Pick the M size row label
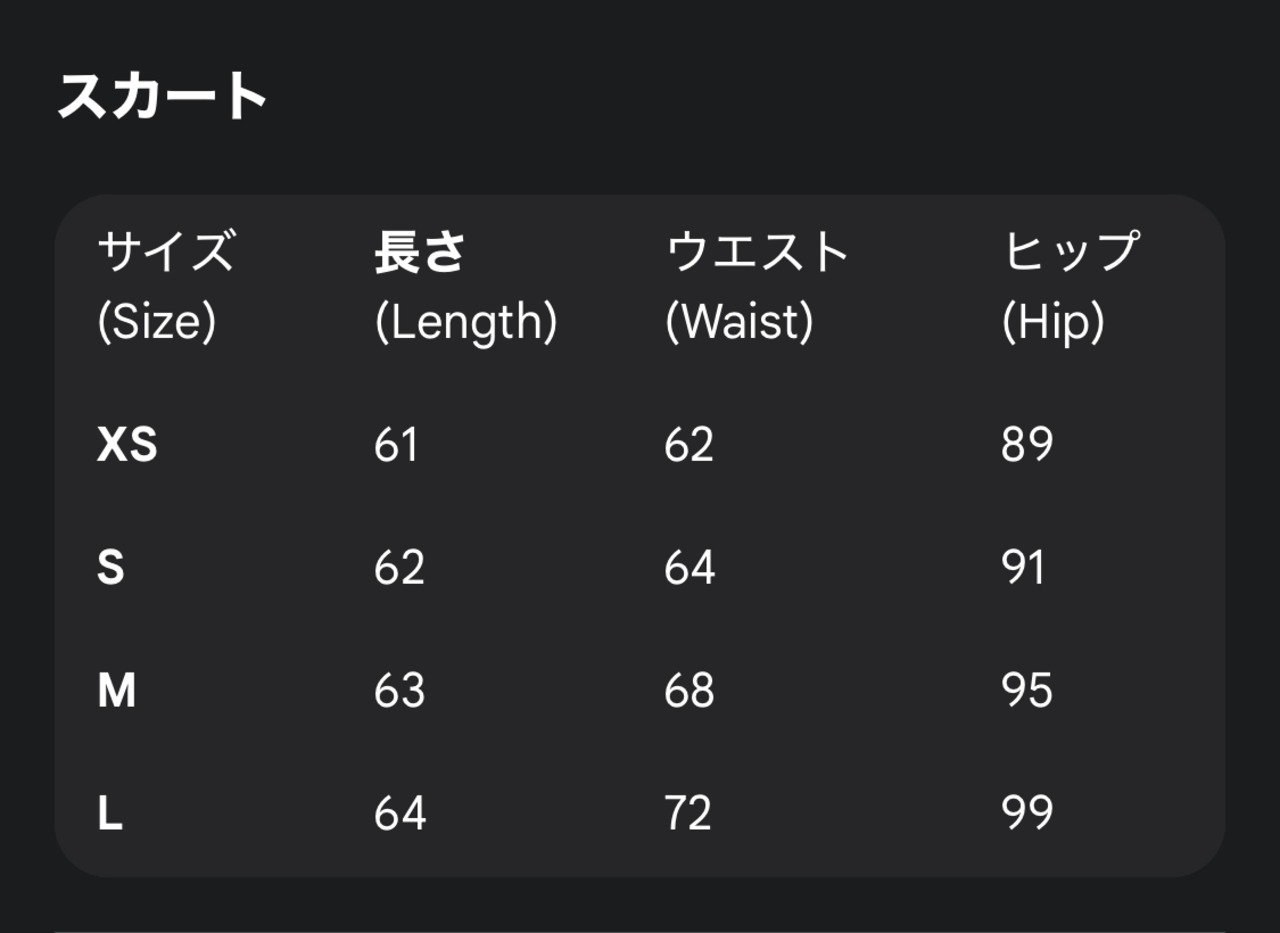This screenshot has height=933, width=1280. [x=116, y=691]
